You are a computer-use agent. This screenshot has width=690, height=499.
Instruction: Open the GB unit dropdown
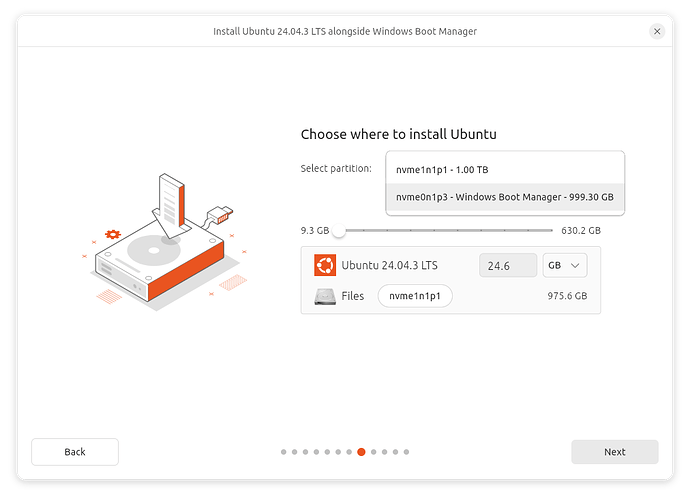[x=565, y=266]
